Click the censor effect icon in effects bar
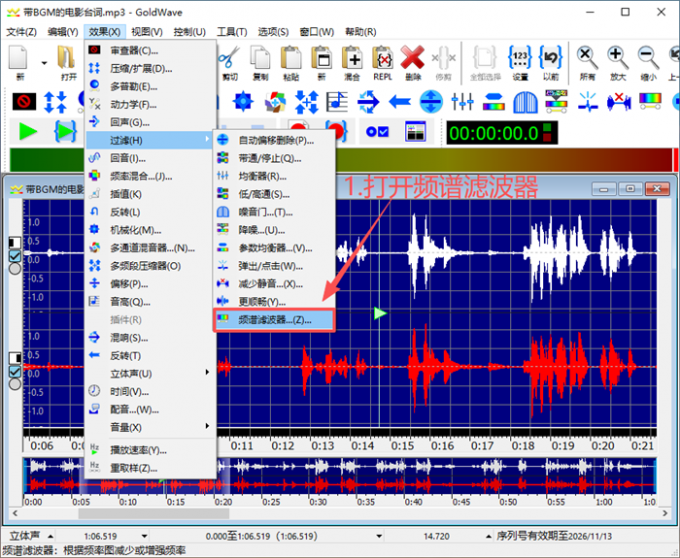 24,102
